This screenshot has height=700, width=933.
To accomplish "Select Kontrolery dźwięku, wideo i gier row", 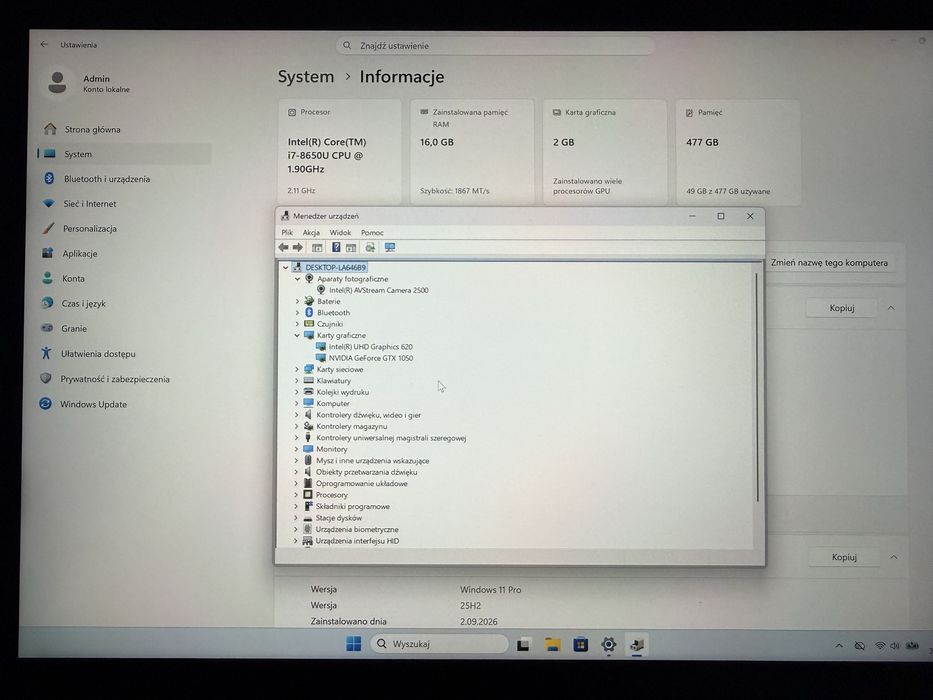I will pos(368,415).
